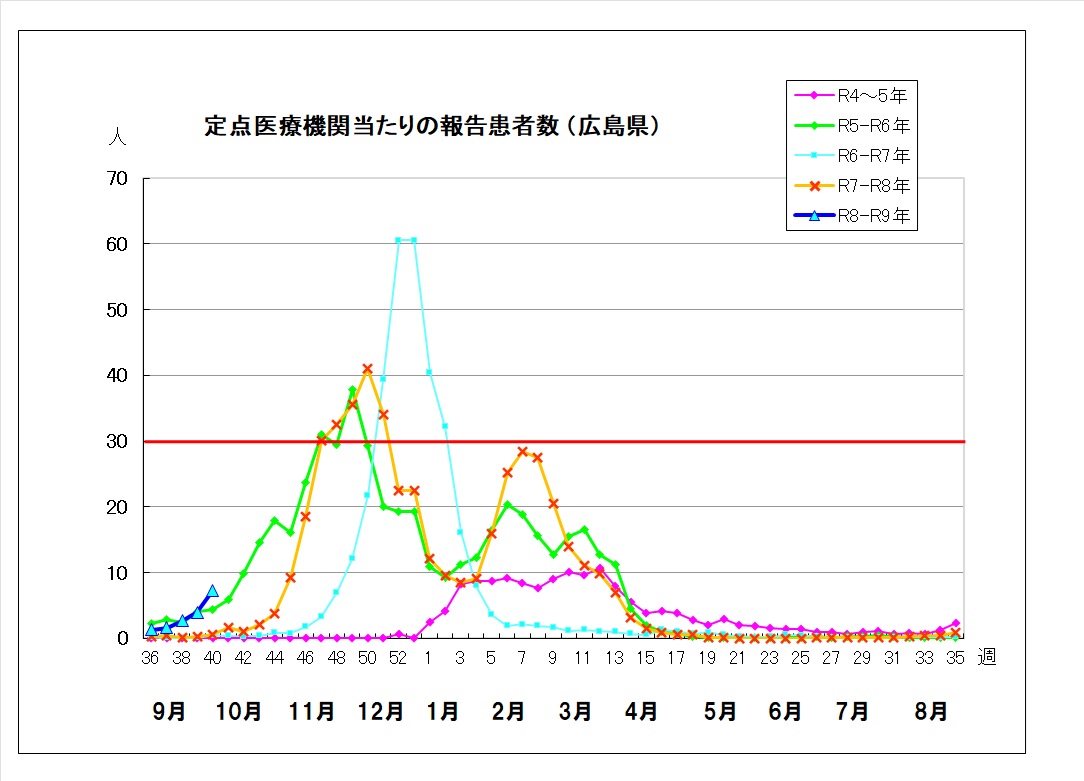Click the y-axis value 0
Viewport: 1084px width, 781px height.
[x=123, y=638]
